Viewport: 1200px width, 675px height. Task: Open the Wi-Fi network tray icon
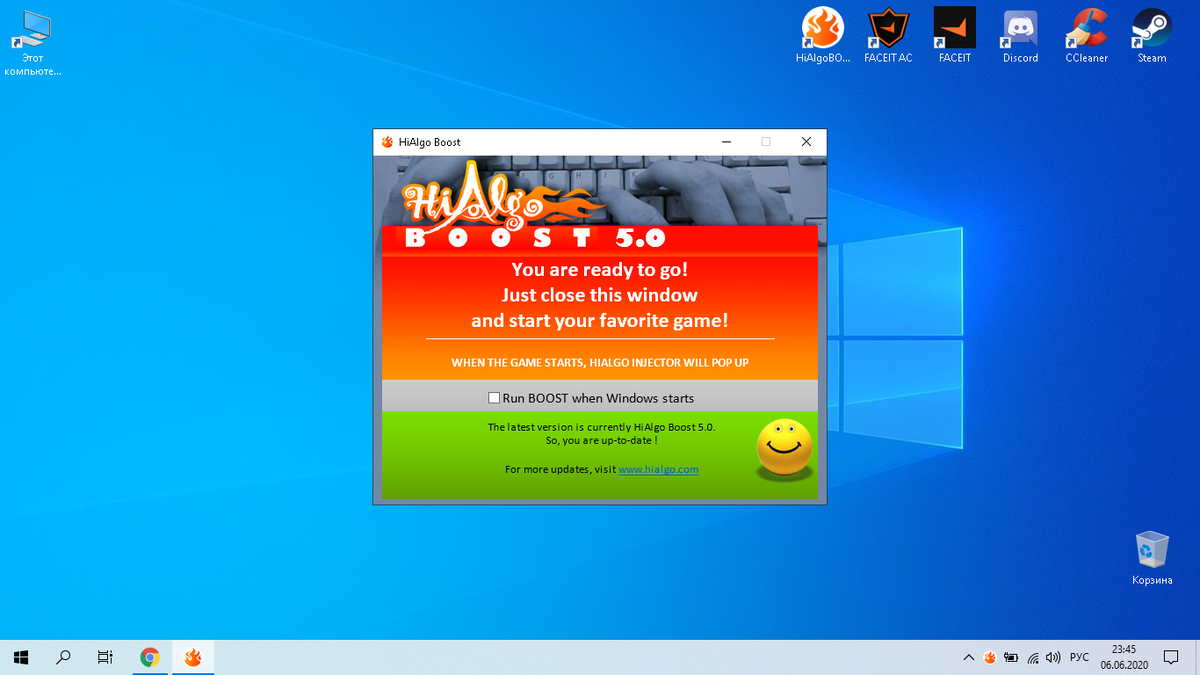pos(1033,658)
